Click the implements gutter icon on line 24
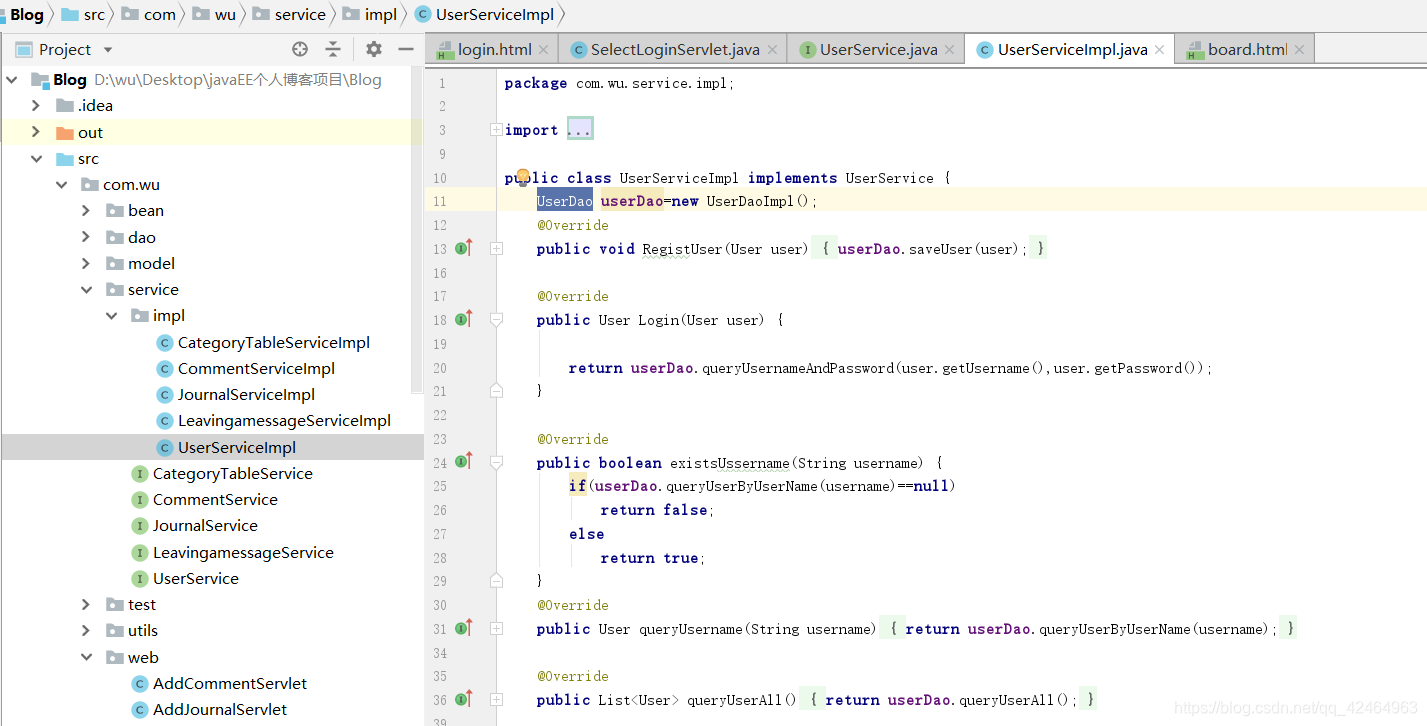 point(463,462)
